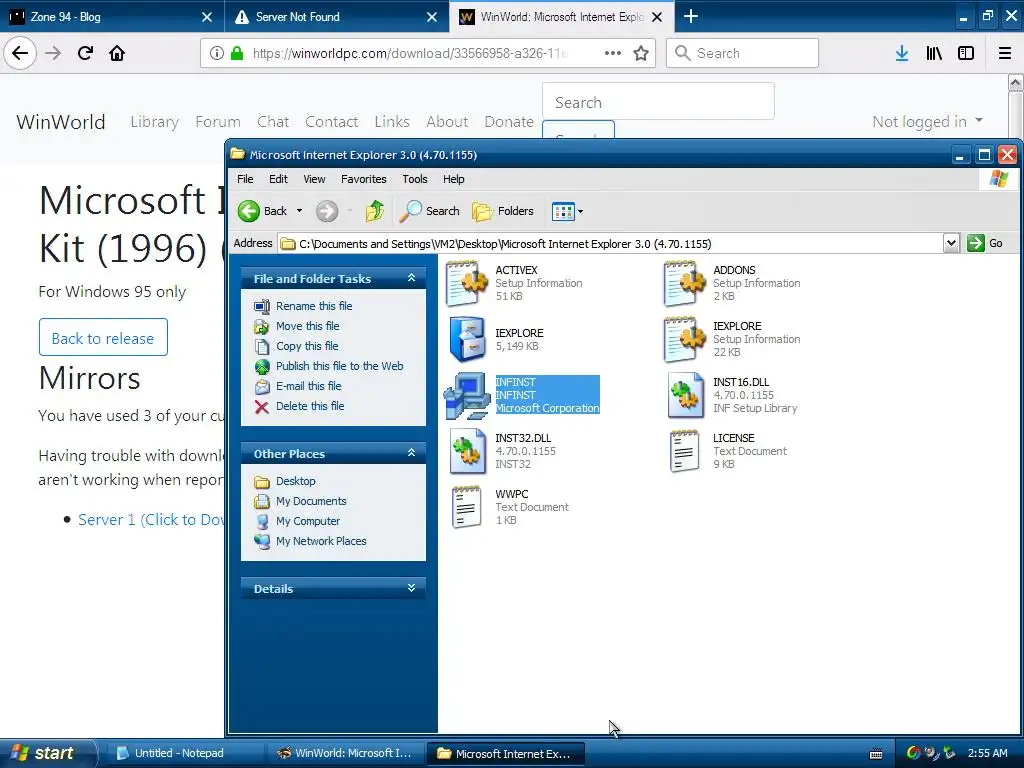Select the WWPC text document icon

pyautogui.click(x=466, y=507)
